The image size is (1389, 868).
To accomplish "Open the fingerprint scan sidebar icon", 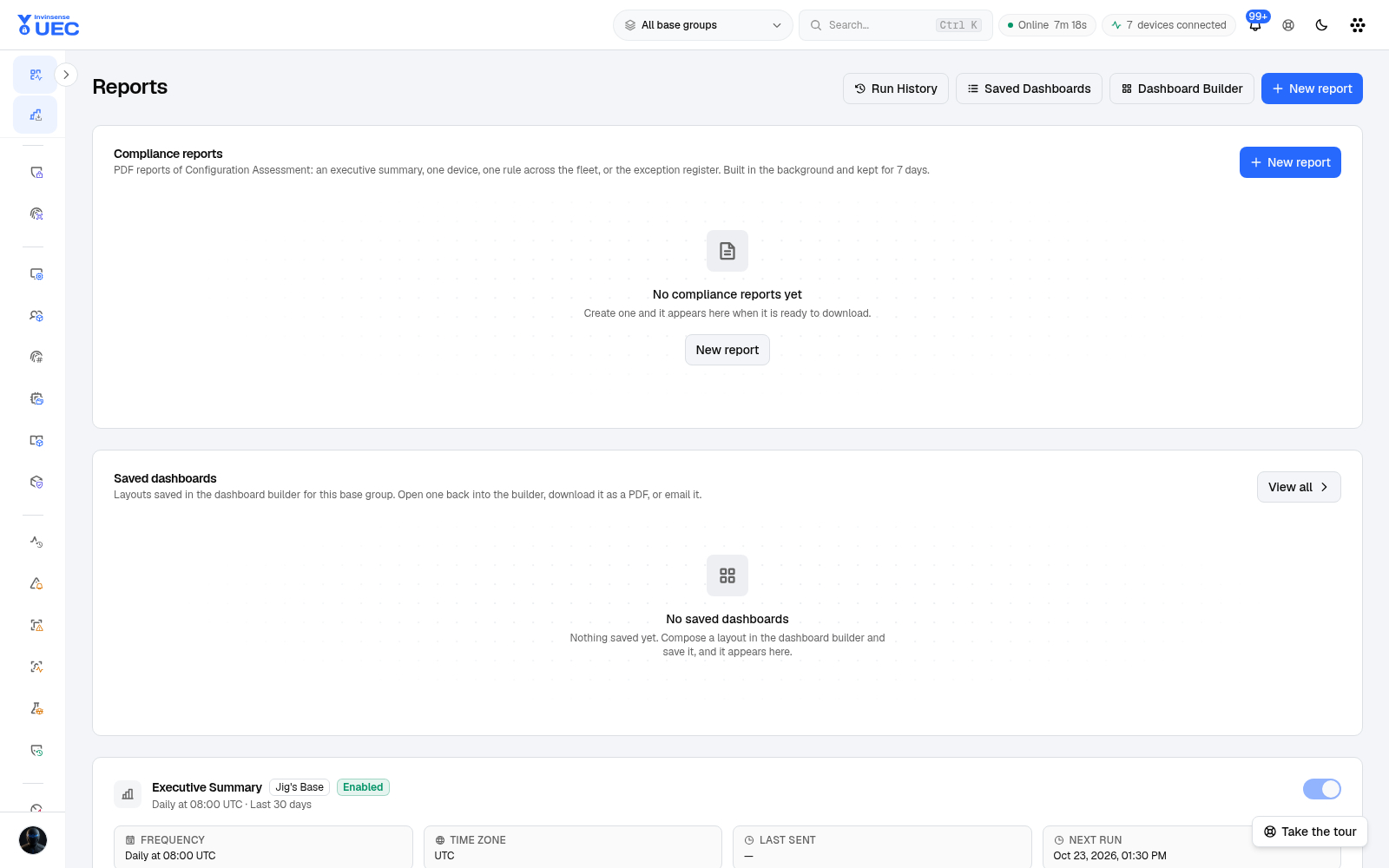I will [36, 214].
